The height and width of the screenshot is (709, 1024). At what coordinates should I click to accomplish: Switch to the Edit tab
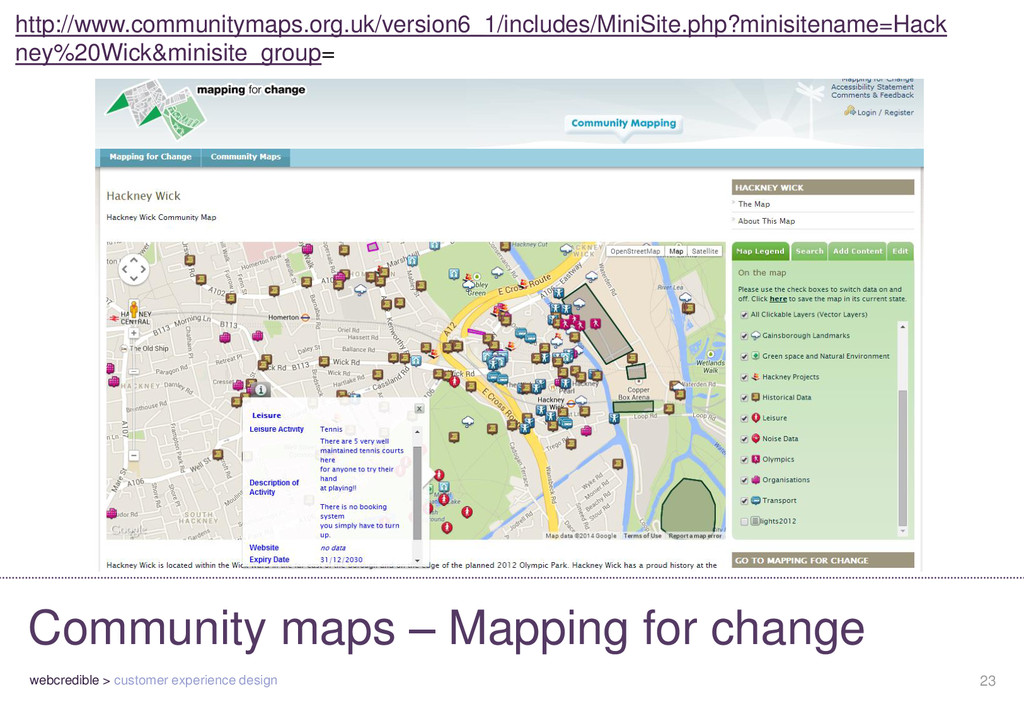click(900, 251)
